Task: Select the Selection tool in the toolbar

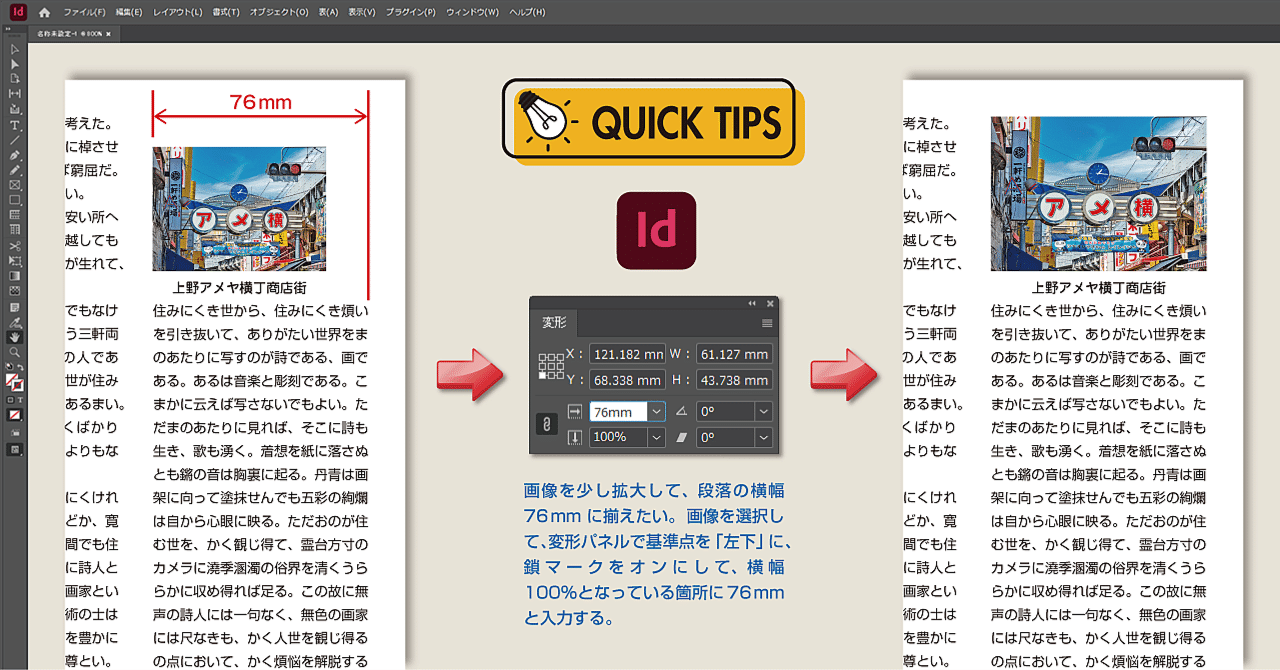Action: pyautogui.click(x=13, y=47)
